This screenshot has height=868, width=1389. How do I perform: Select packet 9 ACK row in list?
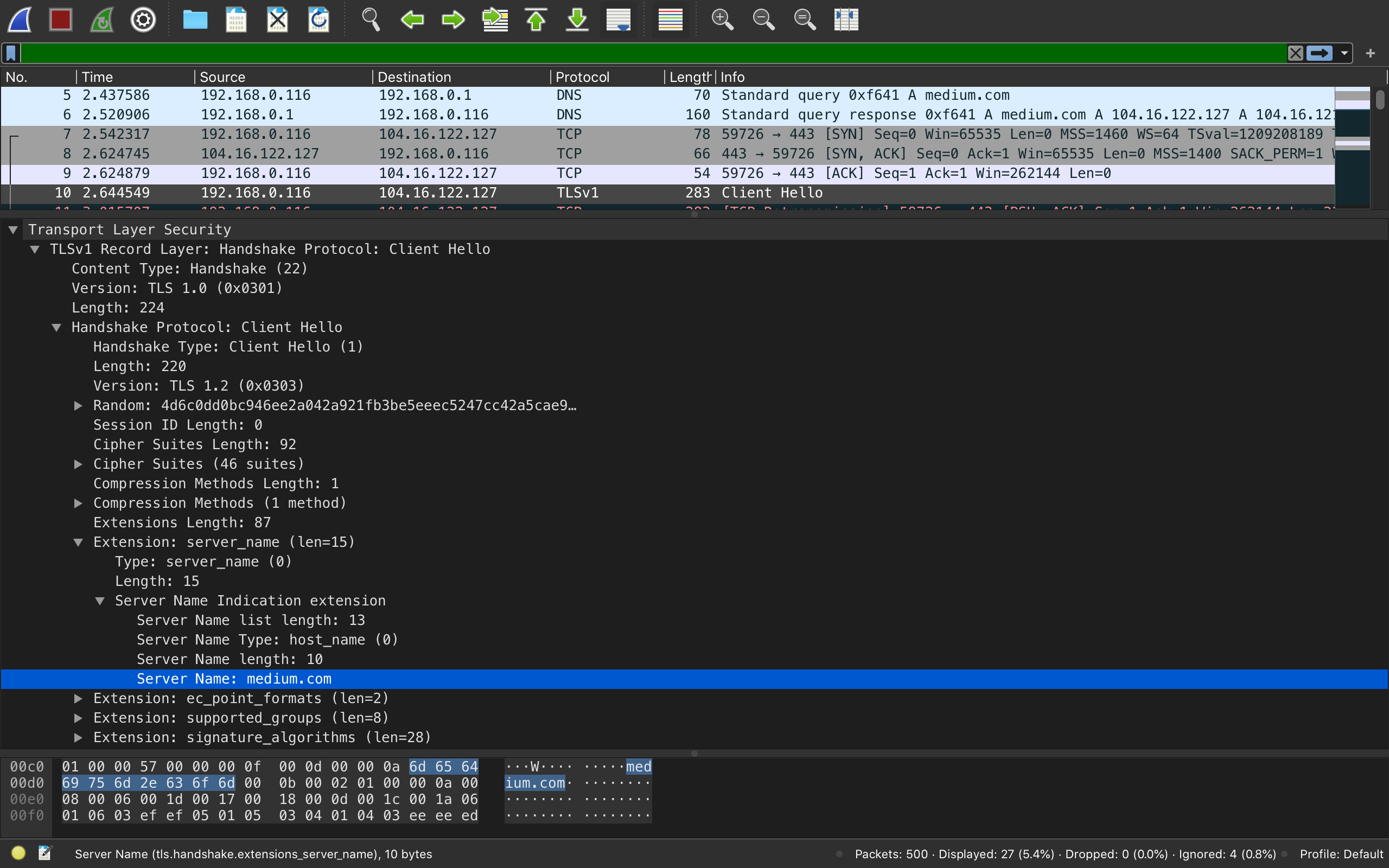pyautogui.click(x=667, y=174)
